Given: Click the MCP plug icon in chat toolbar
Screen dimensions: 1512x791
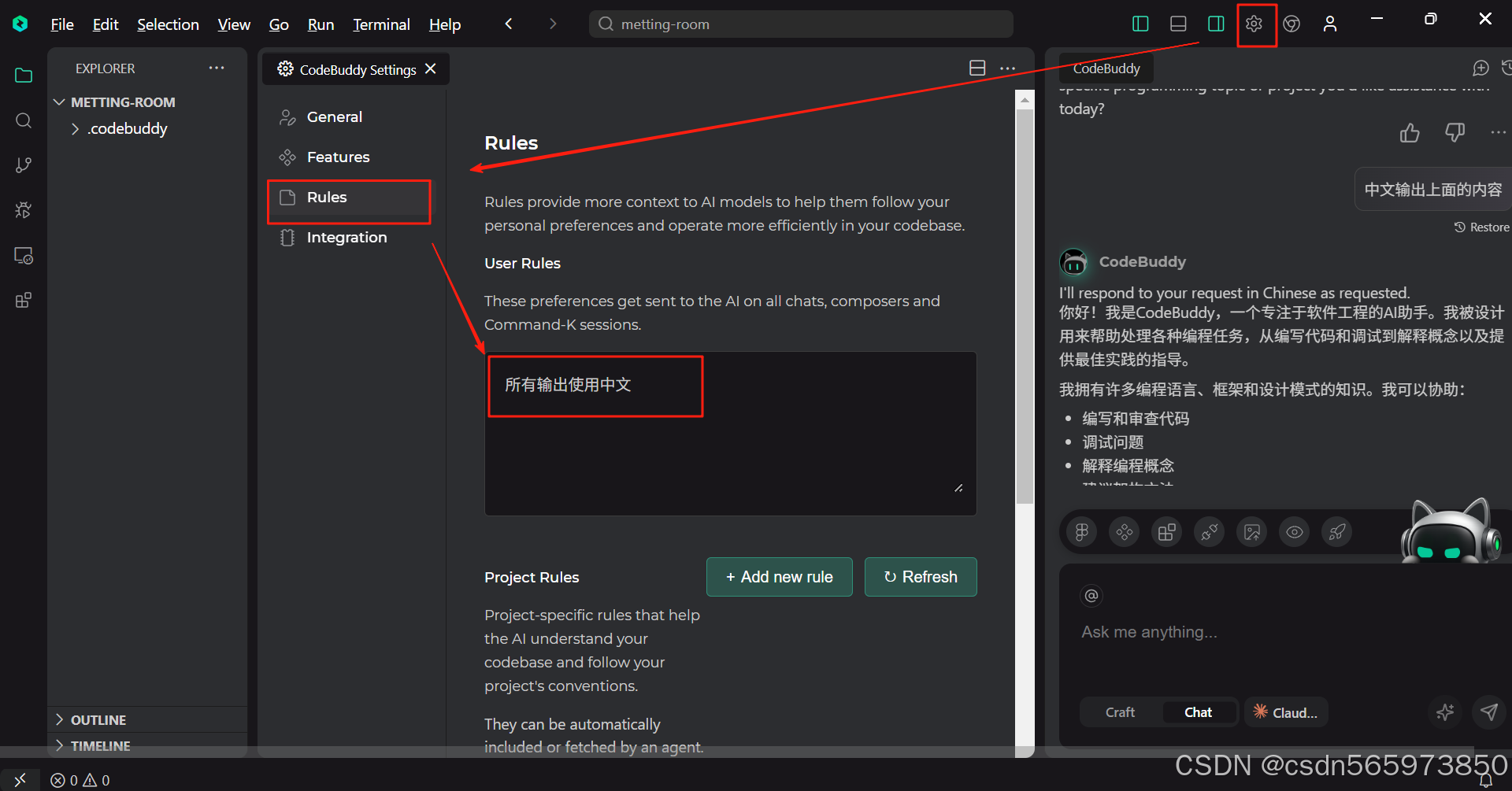Looking at the screenshot, I should [1209, 531].
